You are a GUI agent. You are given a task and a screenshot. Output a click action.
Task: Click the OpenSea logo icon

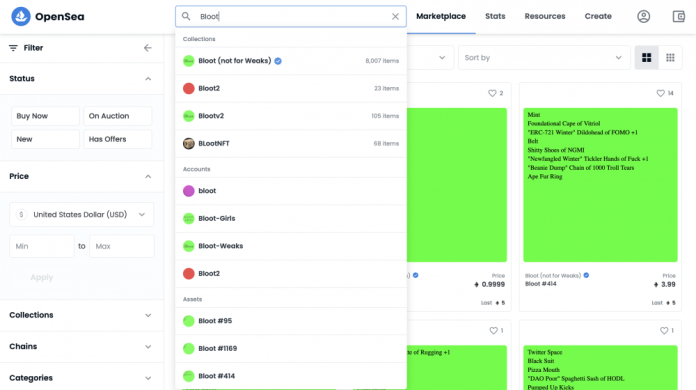coord(20,16)
